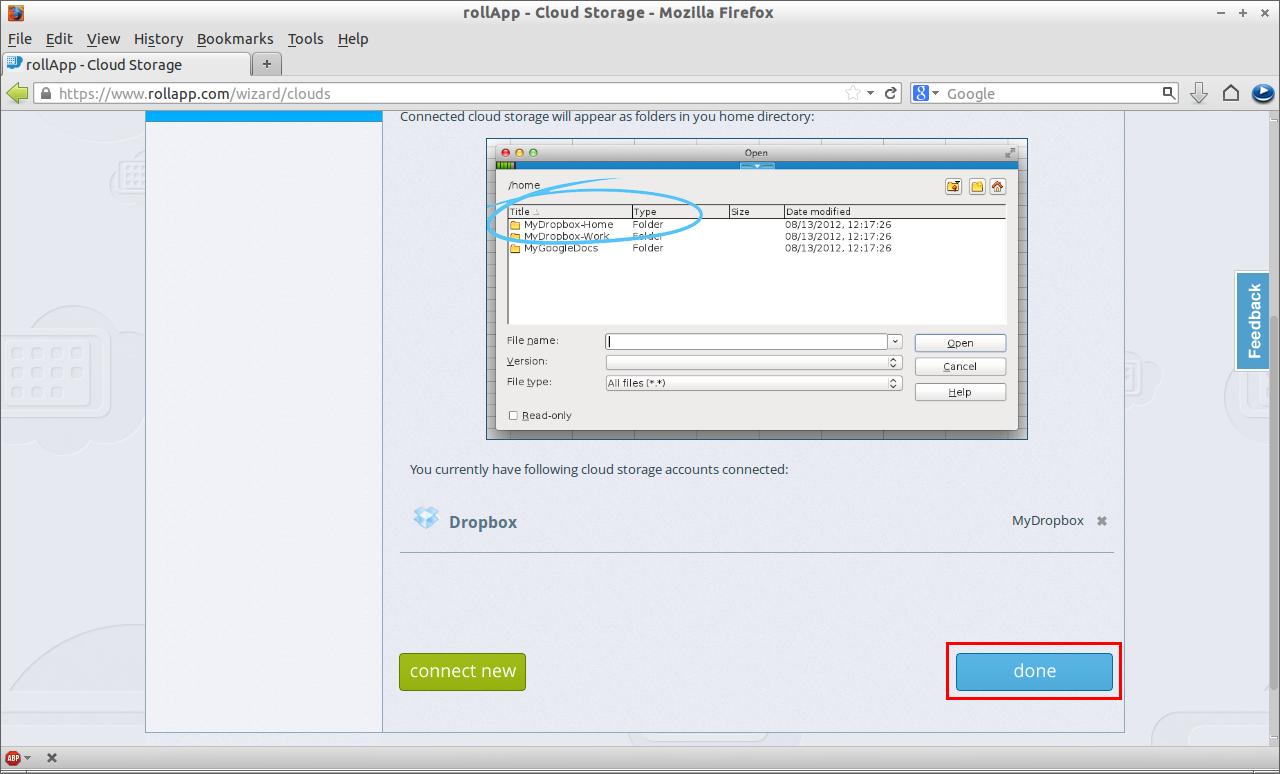Open the Adblock Plus dropdown arrow
This screenshot has width=1280, height=774.
pyautogui.click(x=27, y=758)
